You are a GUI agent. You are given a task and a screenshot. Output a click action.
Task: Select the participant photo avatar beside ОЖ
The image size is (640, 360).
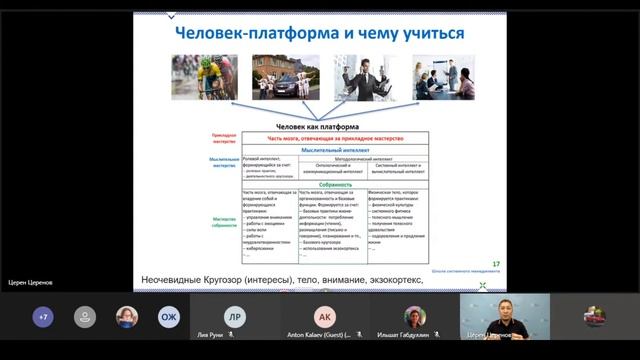pyautogui.click(x=127, y=317)
